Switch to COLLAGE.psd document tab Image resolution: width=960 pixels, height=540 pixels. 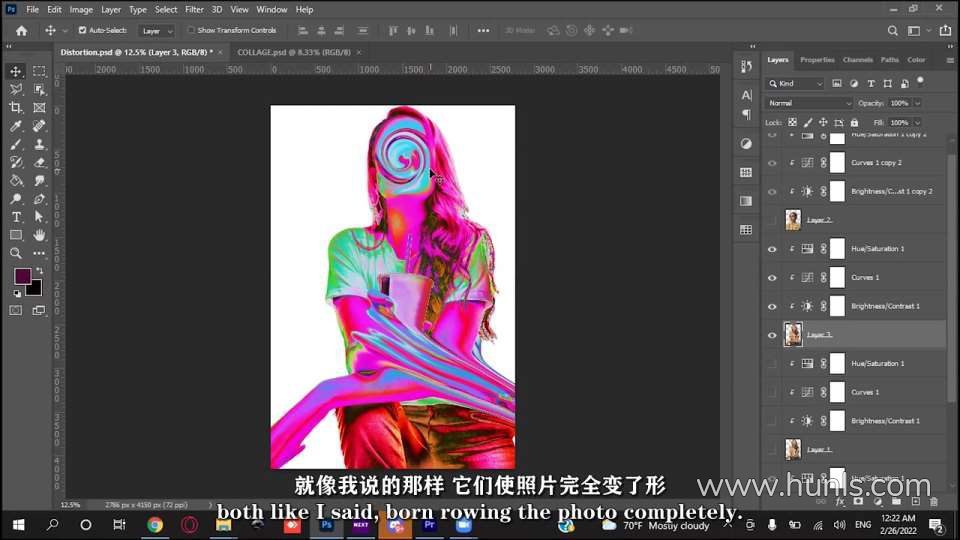[x=294, y=53]
